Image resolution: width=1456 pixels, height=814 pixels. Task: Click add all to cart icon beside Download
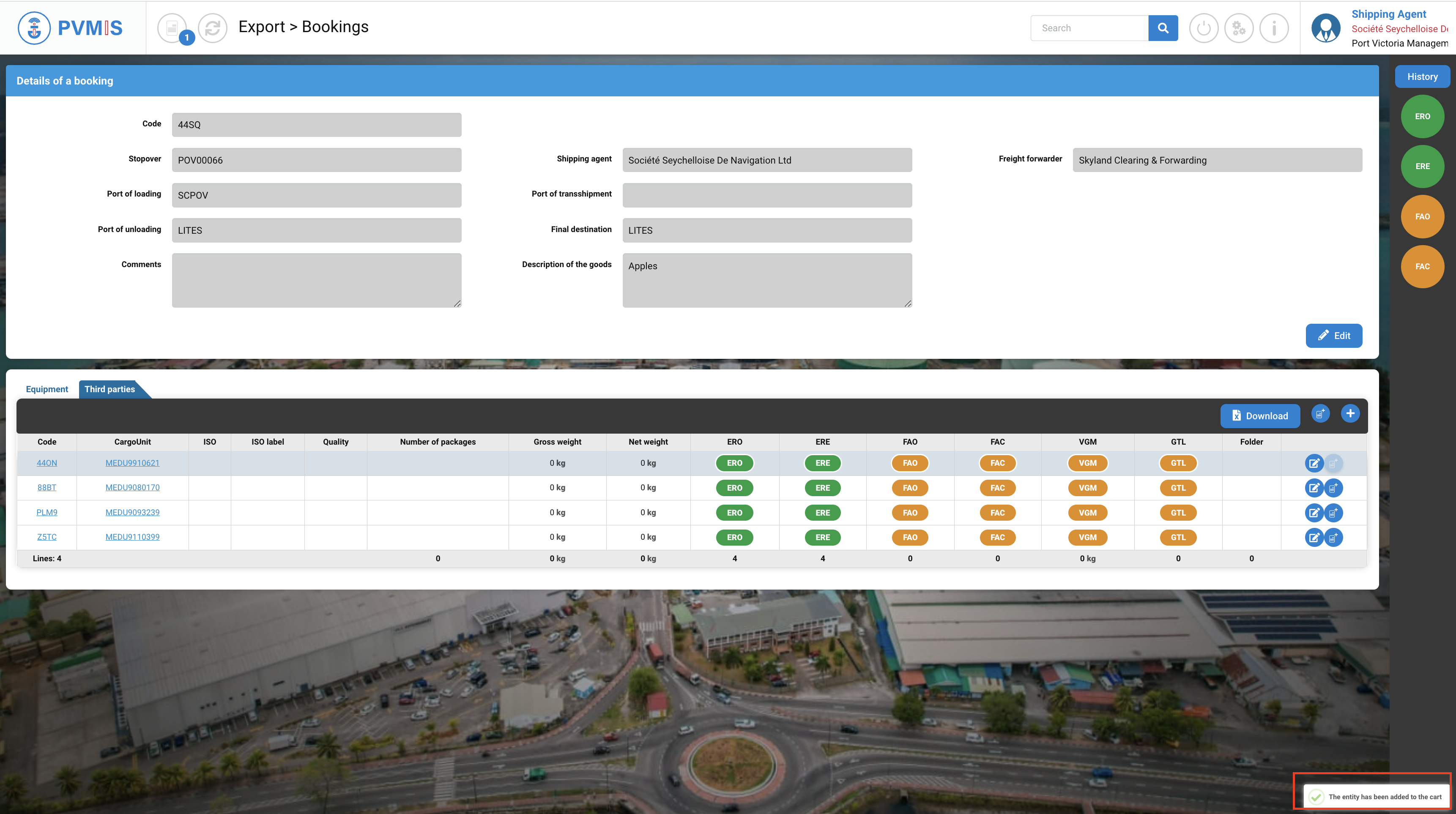[1320, 413]
